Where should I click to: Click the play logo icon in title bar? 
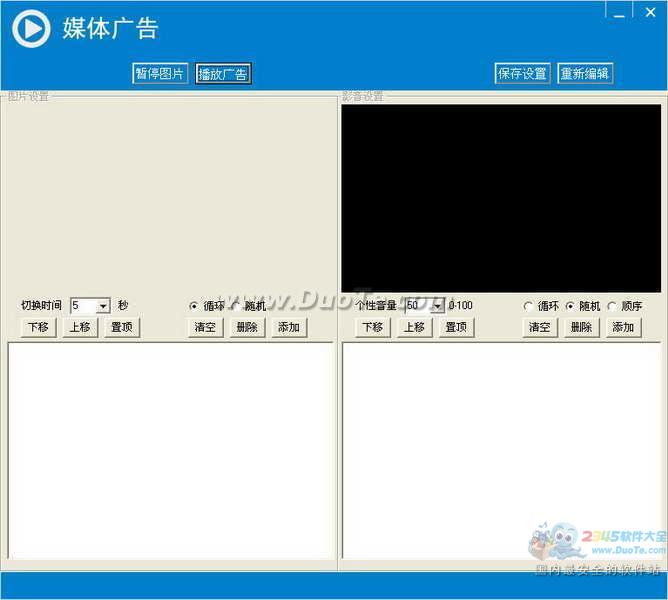click(31, 29)
